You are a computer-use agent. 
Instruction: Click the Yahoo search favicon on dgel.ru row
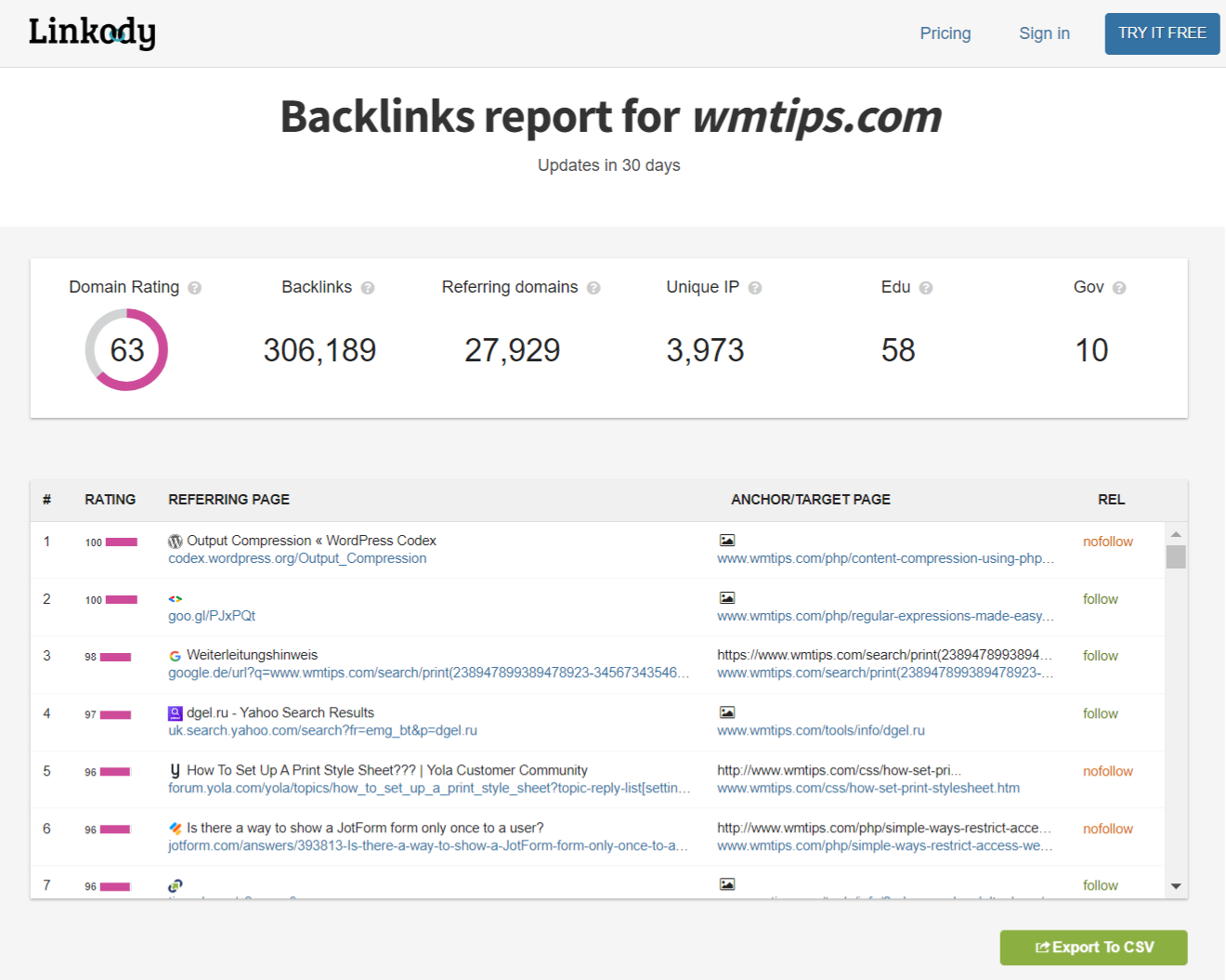[175, 712]
